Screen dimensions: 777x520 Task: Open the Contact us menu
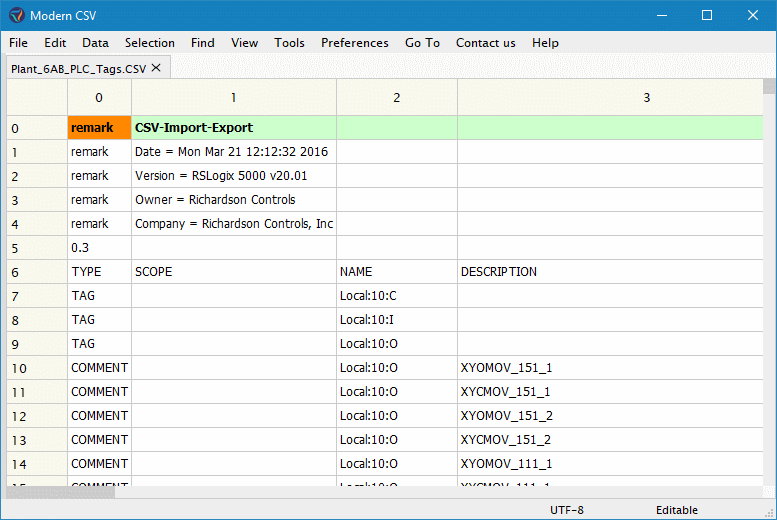click(x=486, y=43)
